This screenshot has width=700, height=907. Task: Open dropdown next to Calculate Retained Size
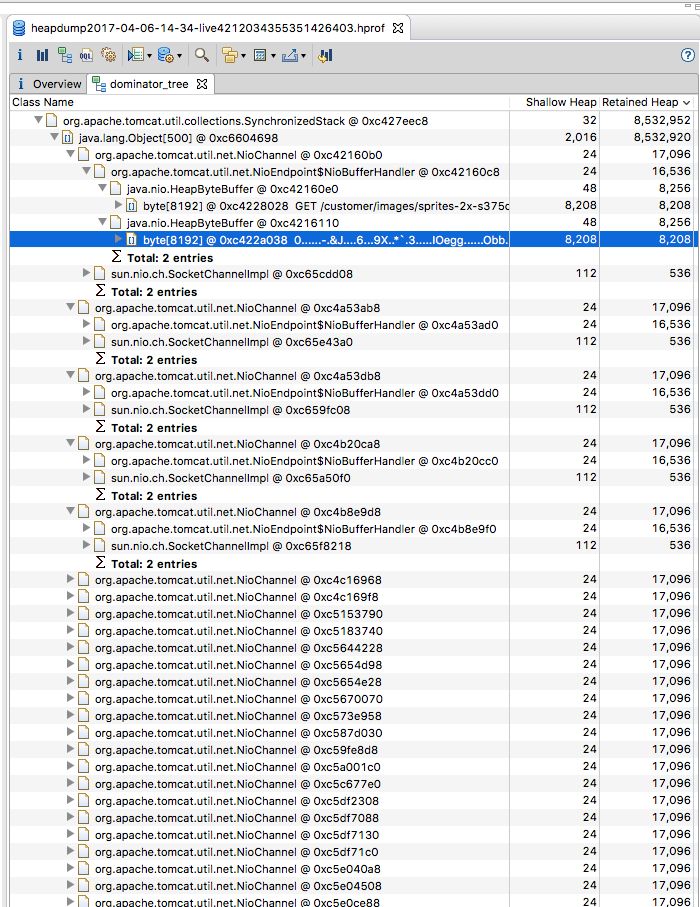pos(273,56)
